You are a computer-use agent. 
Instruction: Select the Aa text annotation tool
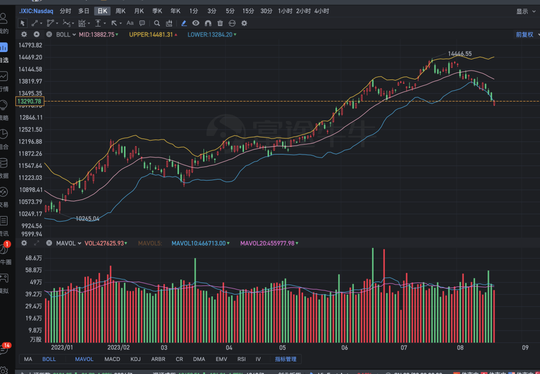tap(130, 23)
